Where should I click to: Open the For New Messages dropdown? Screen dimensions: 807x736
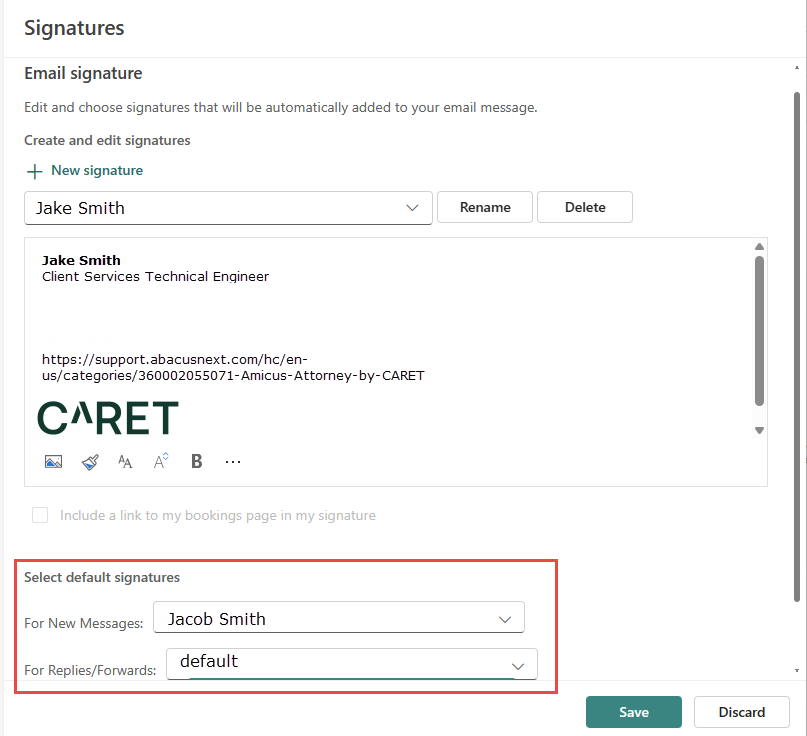click(x=339, y=617)
